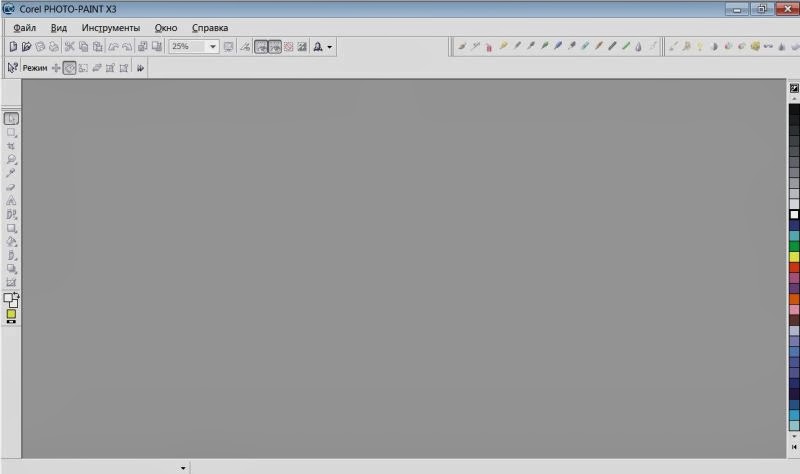Click the Undo arrow icon
Image resolution: width=800 pixels, height=474 pixels.
click(113, 47)
